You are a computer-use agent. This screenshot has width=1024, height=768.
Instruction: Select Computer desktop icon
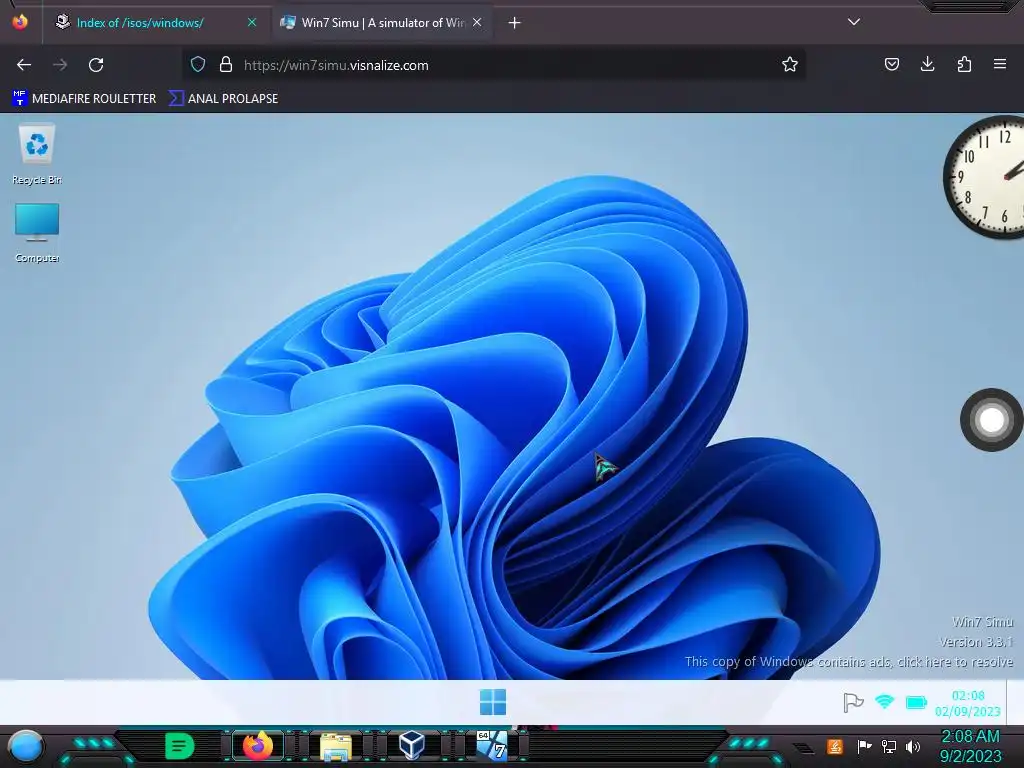tap(37, 232)
